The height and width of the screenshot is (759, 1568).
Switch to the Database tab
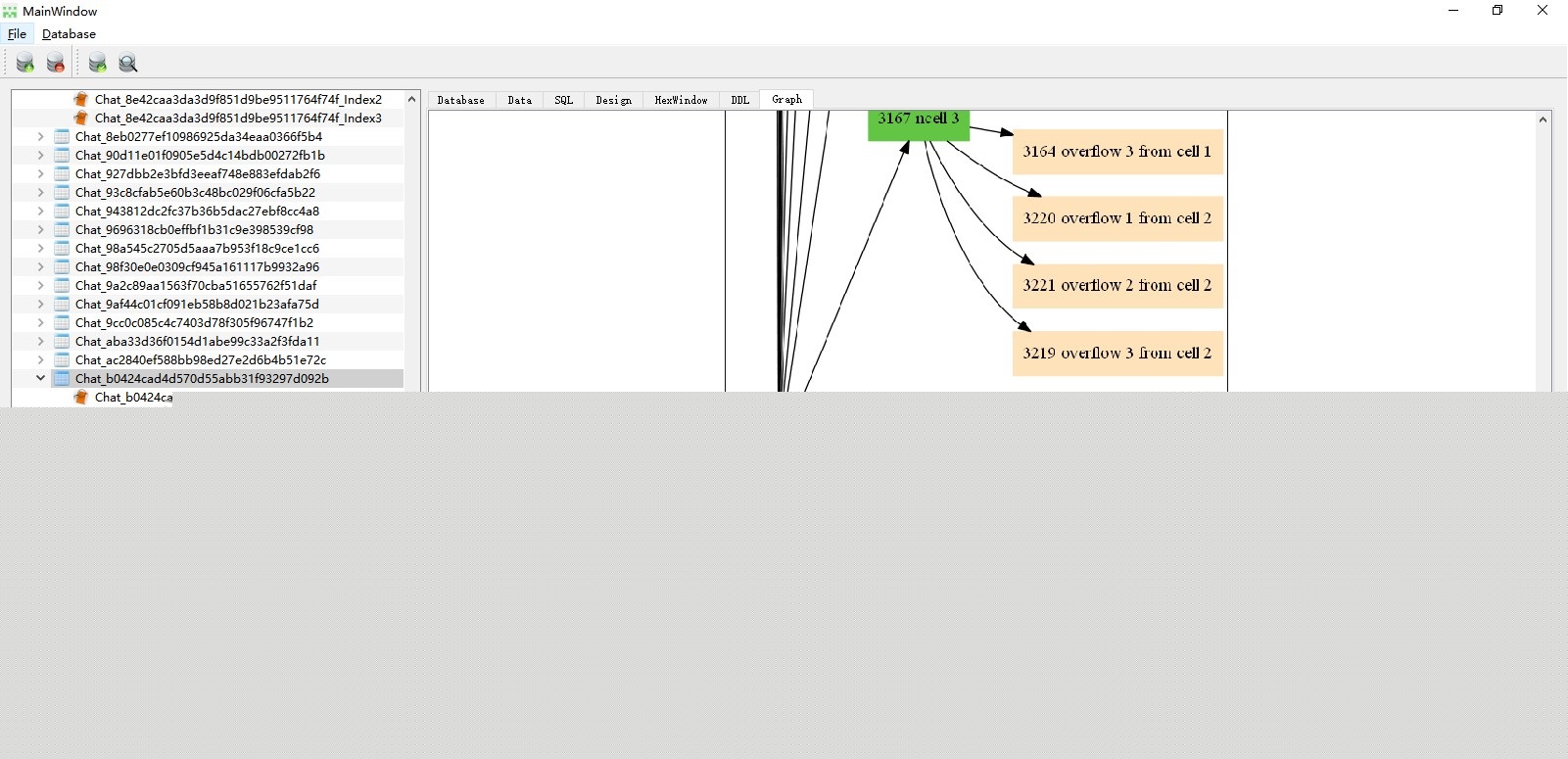[x=460, y=100]
